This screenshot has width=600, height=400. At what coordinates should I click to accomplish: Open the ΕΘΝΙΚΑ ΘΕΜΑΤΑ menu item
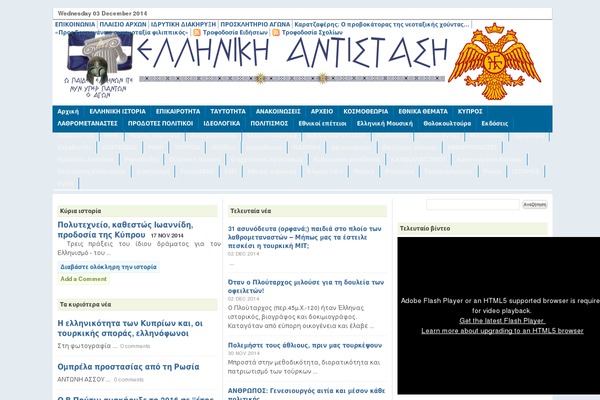pyautogui.click(x=423, y=111)
